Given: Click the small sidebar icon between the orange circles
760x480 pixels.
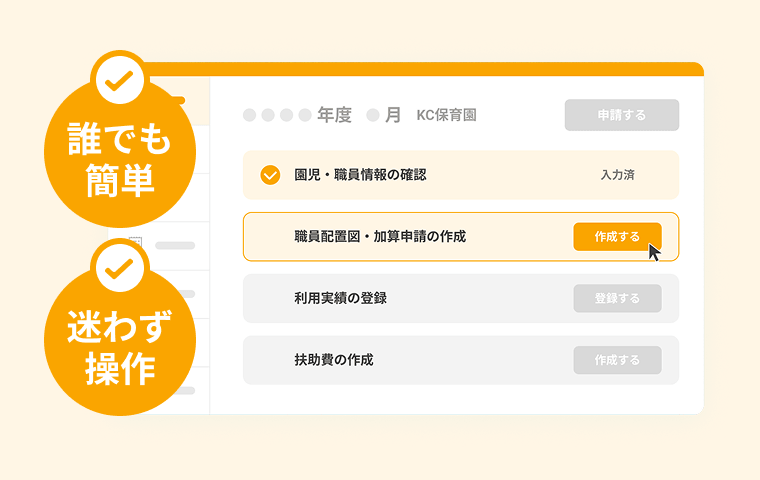Looking at the screenshot, I should (x=137, y=243).
